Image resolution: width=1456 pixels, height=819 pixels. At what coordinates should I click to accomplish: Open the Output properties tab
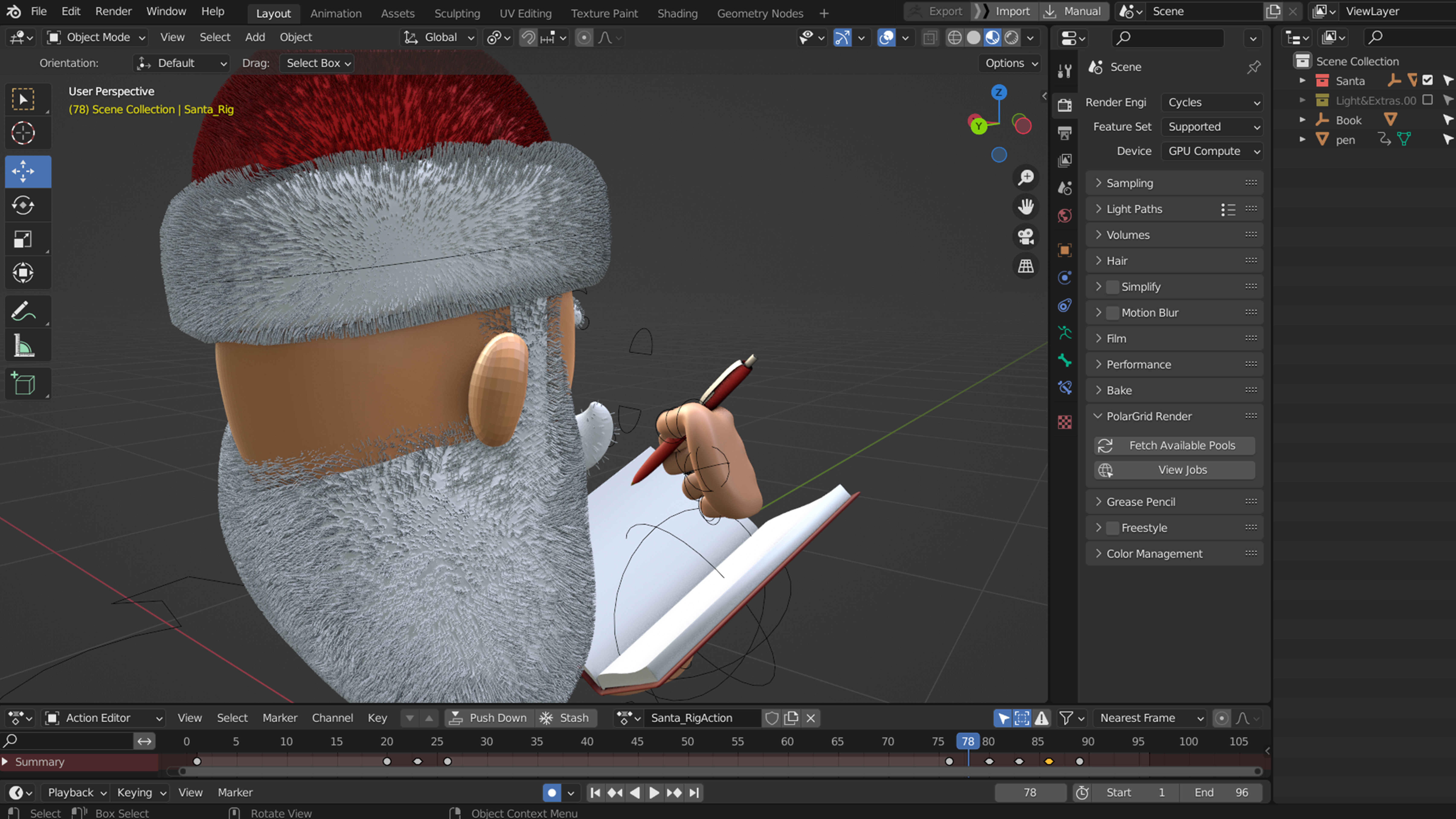(x=1065, y=133)
